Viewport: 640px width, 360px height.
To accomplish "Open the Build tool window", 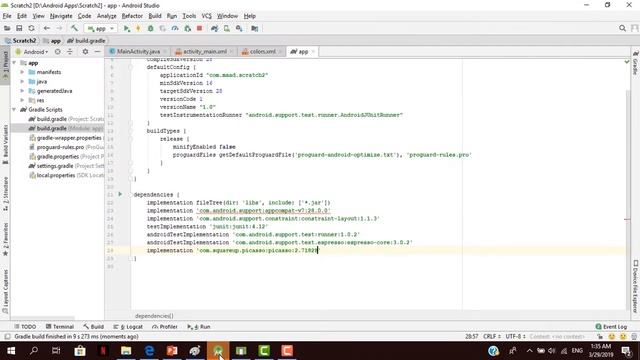I will point(93,327).
